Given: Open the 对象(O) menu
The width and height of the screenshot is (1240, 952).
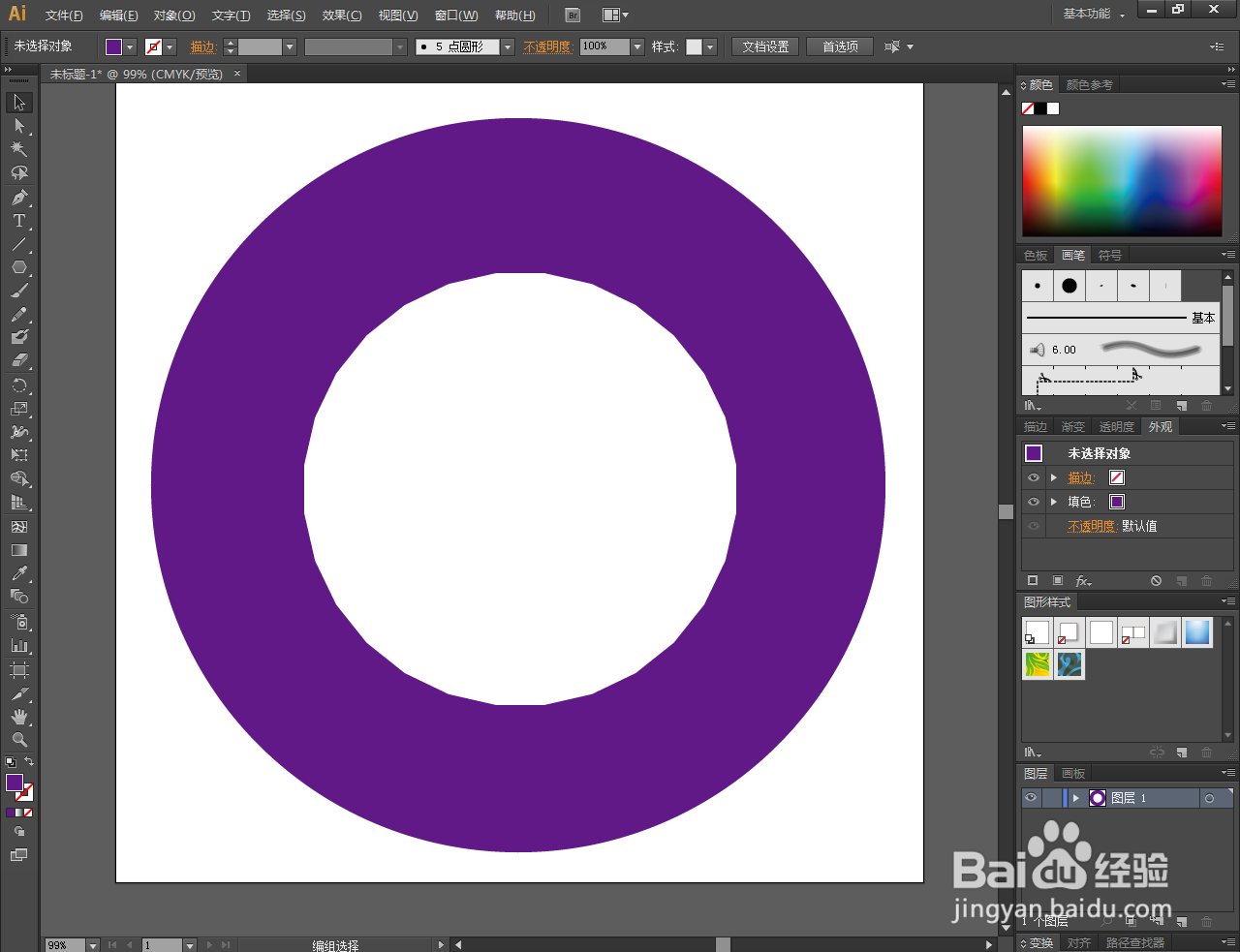Looking at the screenshot, I should (x=174, y=15).
